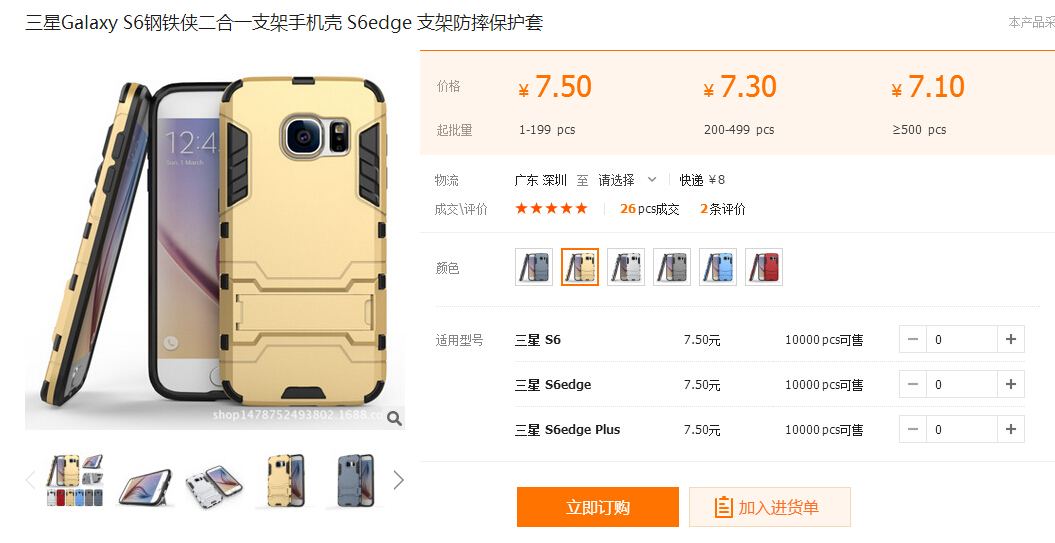Open the 26 pcs成交 transactions link
The width and height of the screenshot is (1055, 543).
649,209
